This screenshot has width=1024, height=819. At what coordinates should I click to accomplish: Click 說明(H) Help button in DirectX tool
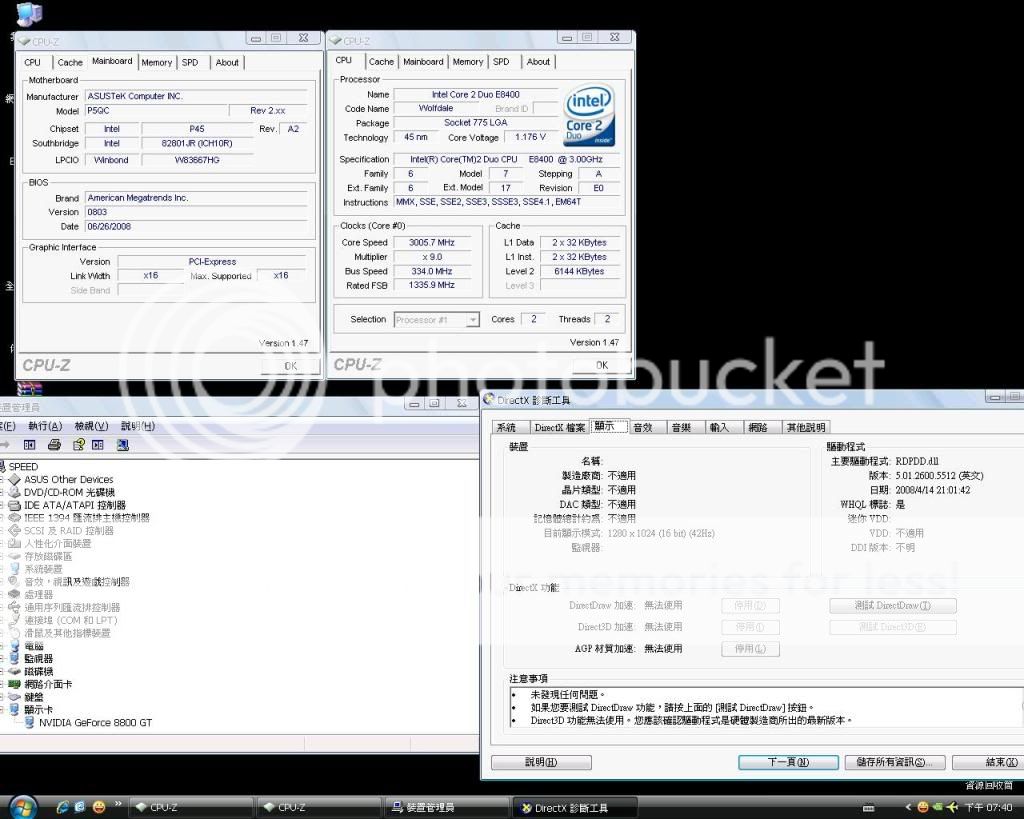[541, 762]
